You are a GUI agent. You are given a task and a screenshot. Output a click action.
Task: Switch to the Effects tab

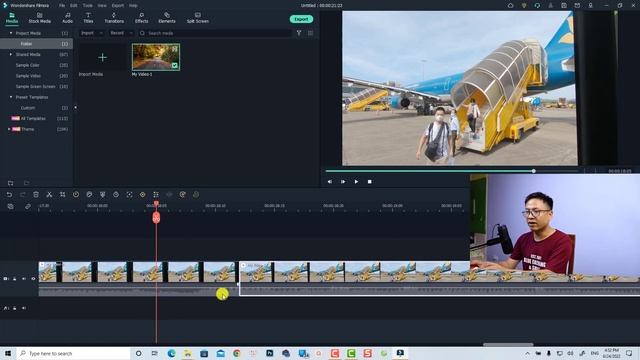click(142, 18)
